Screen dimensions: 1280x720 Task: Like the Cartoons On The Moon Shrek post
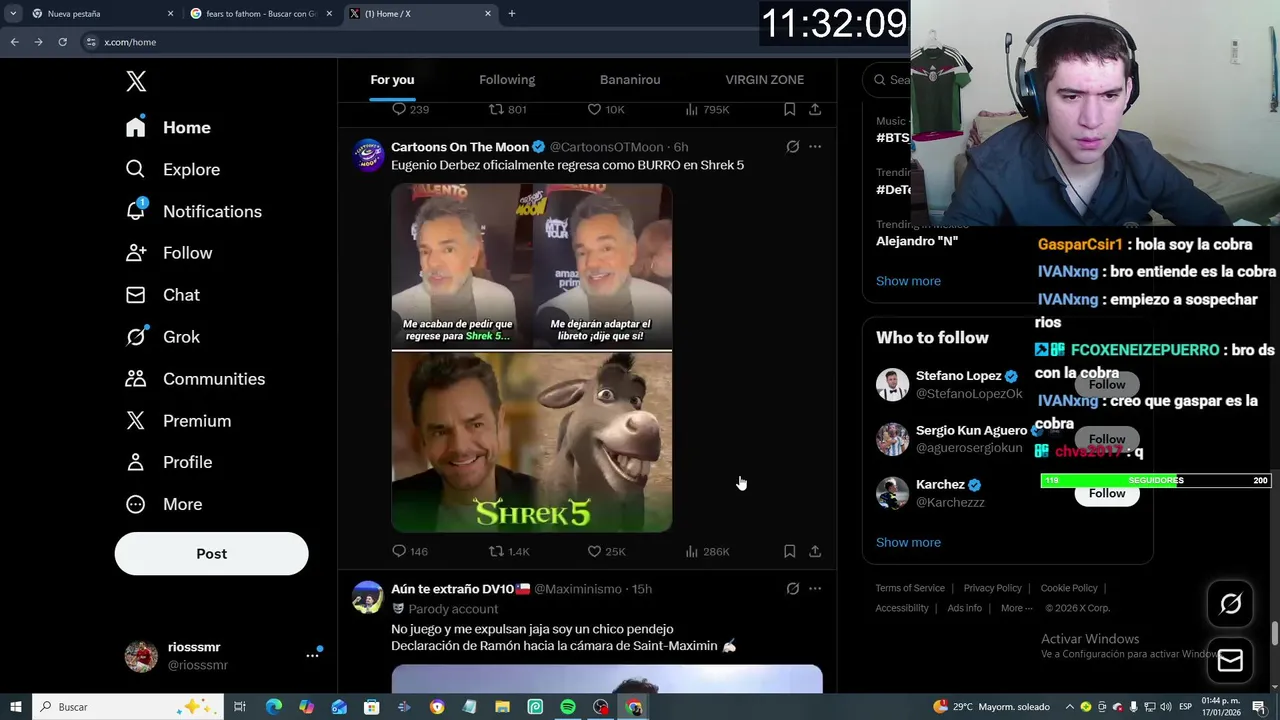(x=605, y=551)
